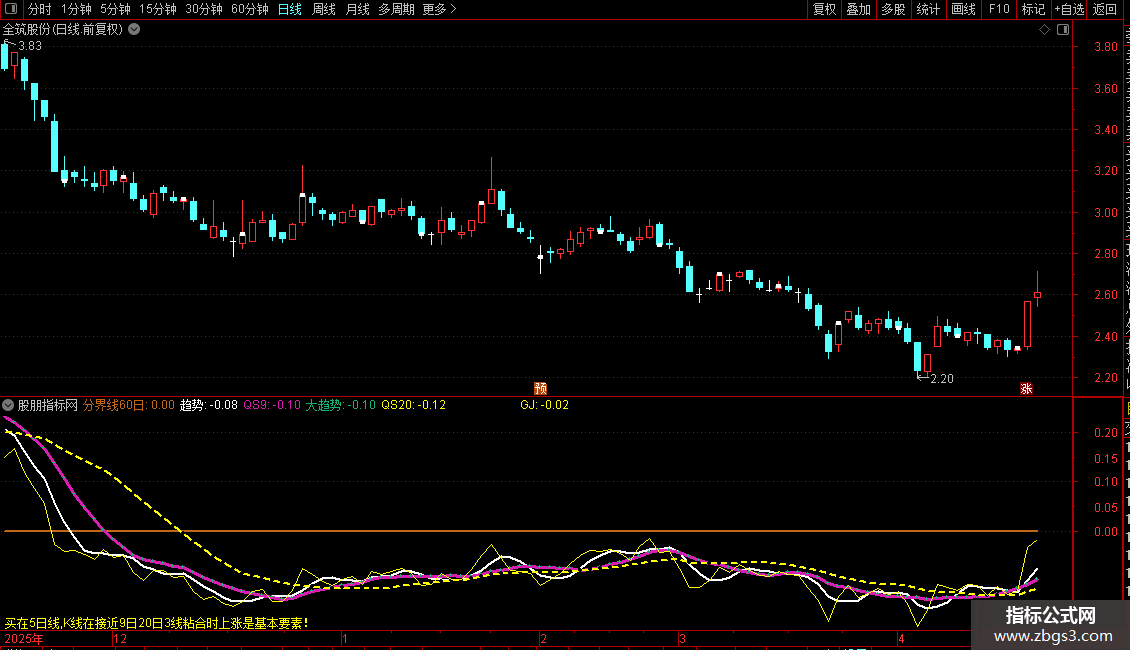The image size is (1130, 650).
Task: Click the 股朋指标网 indicator name
Action: [48, 405]
